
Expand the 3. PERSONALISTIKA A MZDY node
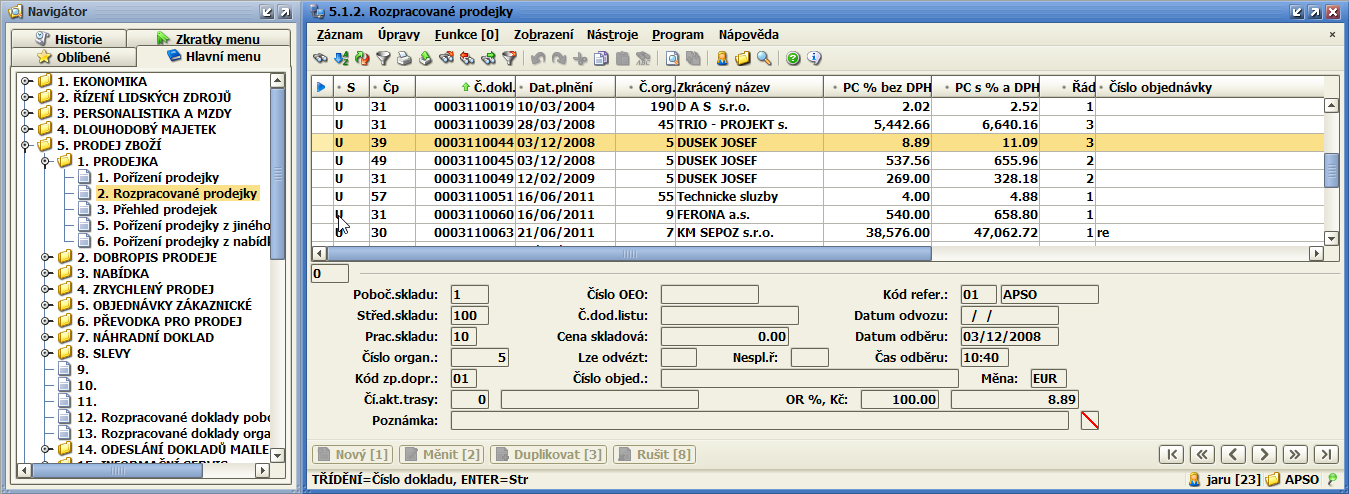[x=25, y=113]
